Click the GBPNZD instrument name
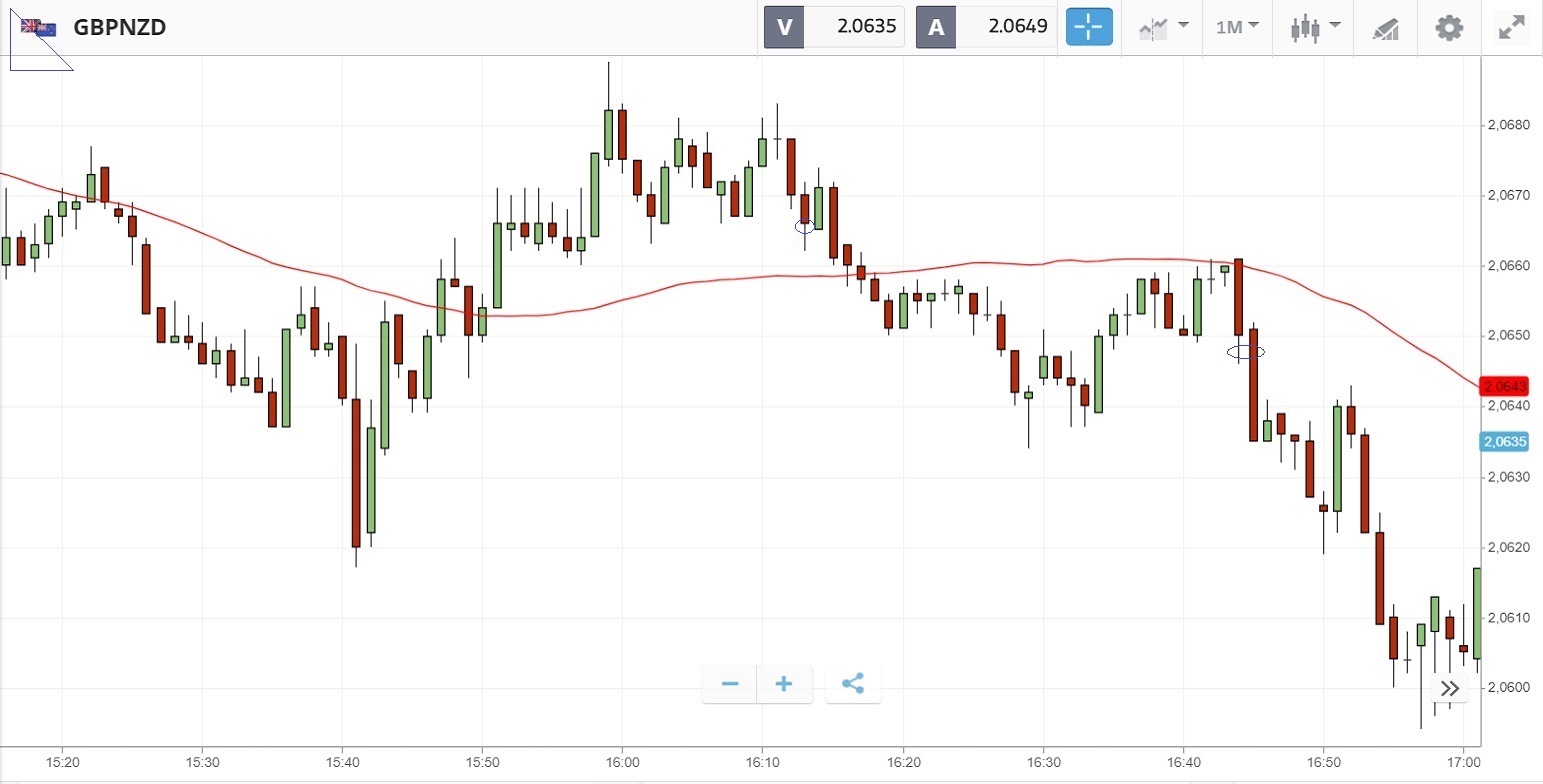Image resolution: width=1543 pixels, height=784 pixels. click(120, 27)
